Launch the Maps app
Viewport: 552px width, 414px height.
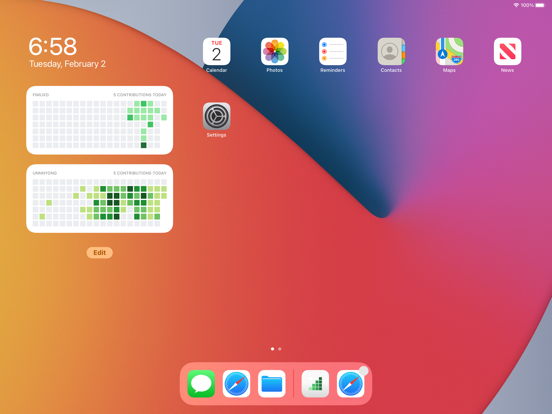(x=449, y=51)
